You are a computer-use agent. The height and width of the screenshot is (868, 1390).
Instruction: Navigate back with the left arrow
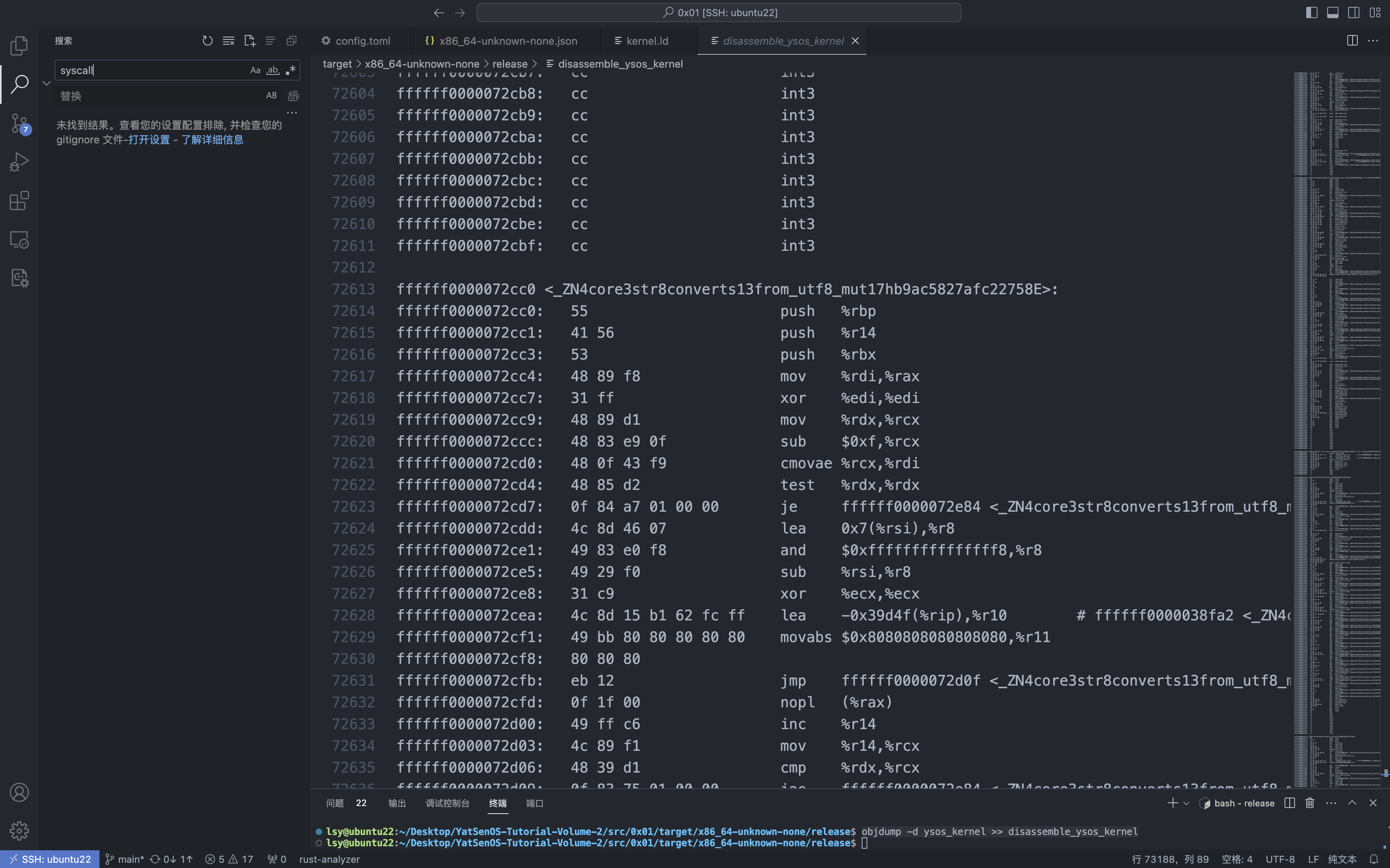pyautogui.click(x=439, y=12)
